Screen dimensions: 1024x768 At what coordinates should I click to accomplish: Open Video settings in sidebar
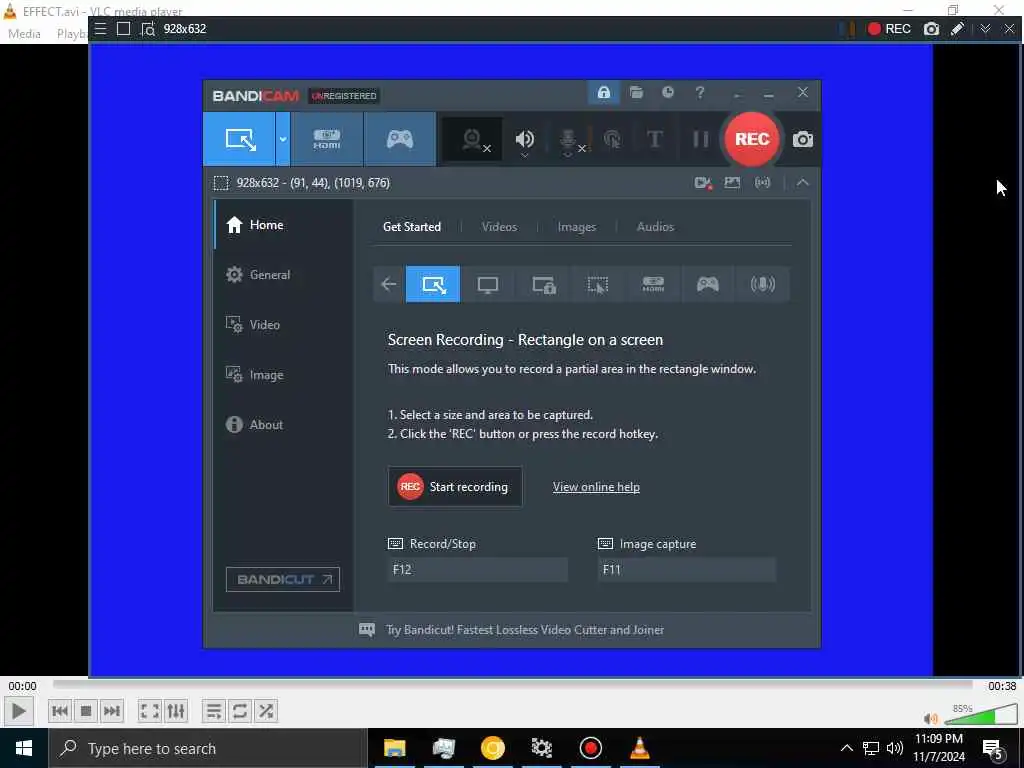[283, 325]
